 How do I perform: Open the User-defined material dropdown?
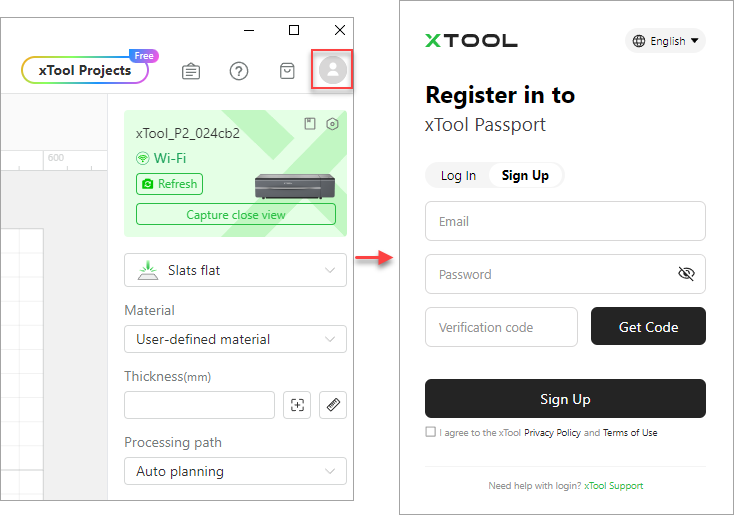[235, 339]
